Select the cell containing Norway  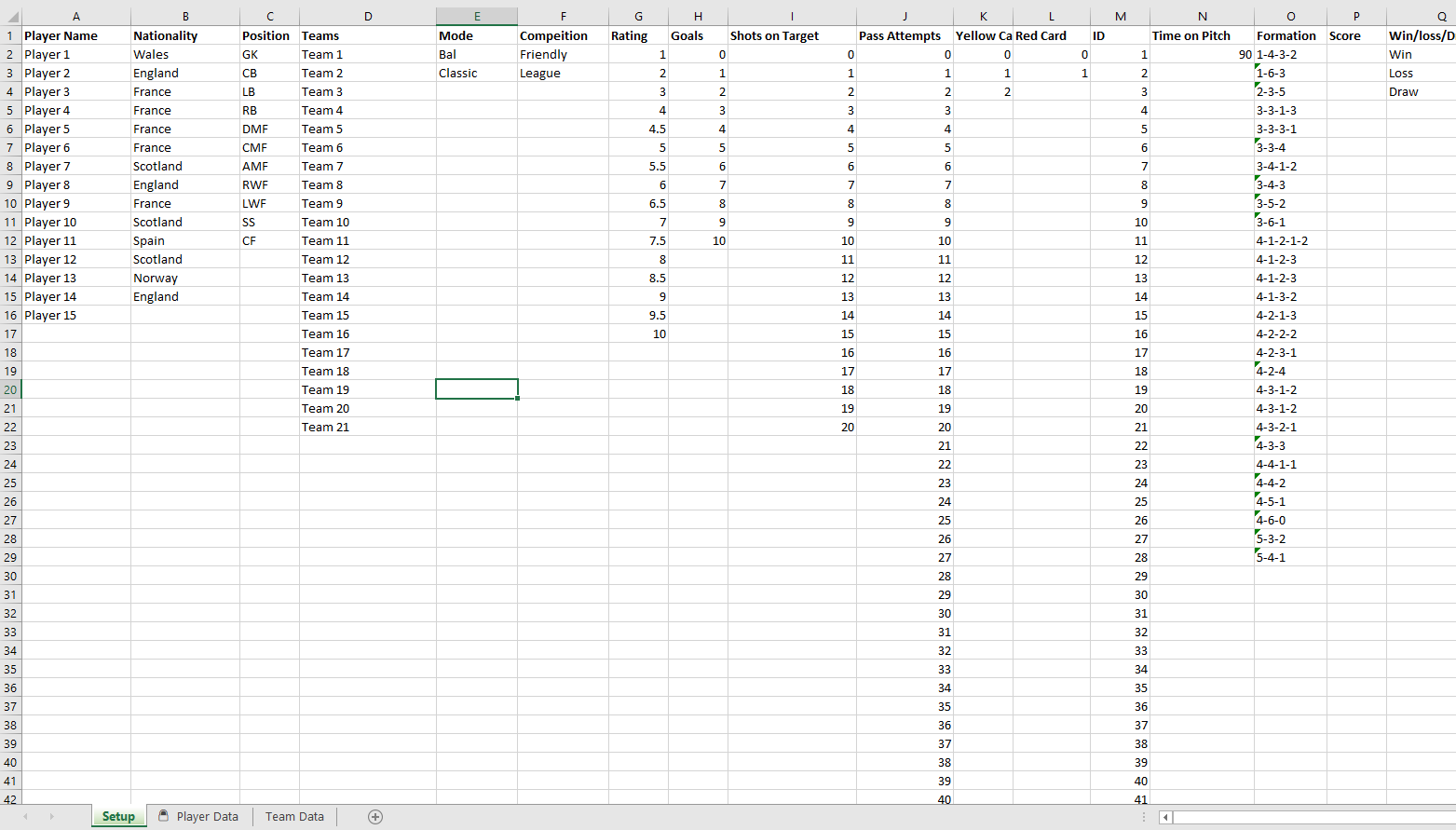[185, 278]
